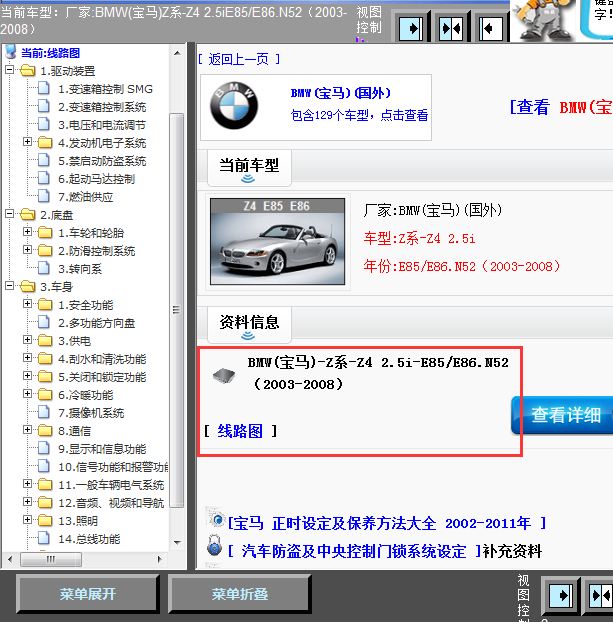Click the padlock icon beside the 汽车防盗 link

tap(214, 545)
